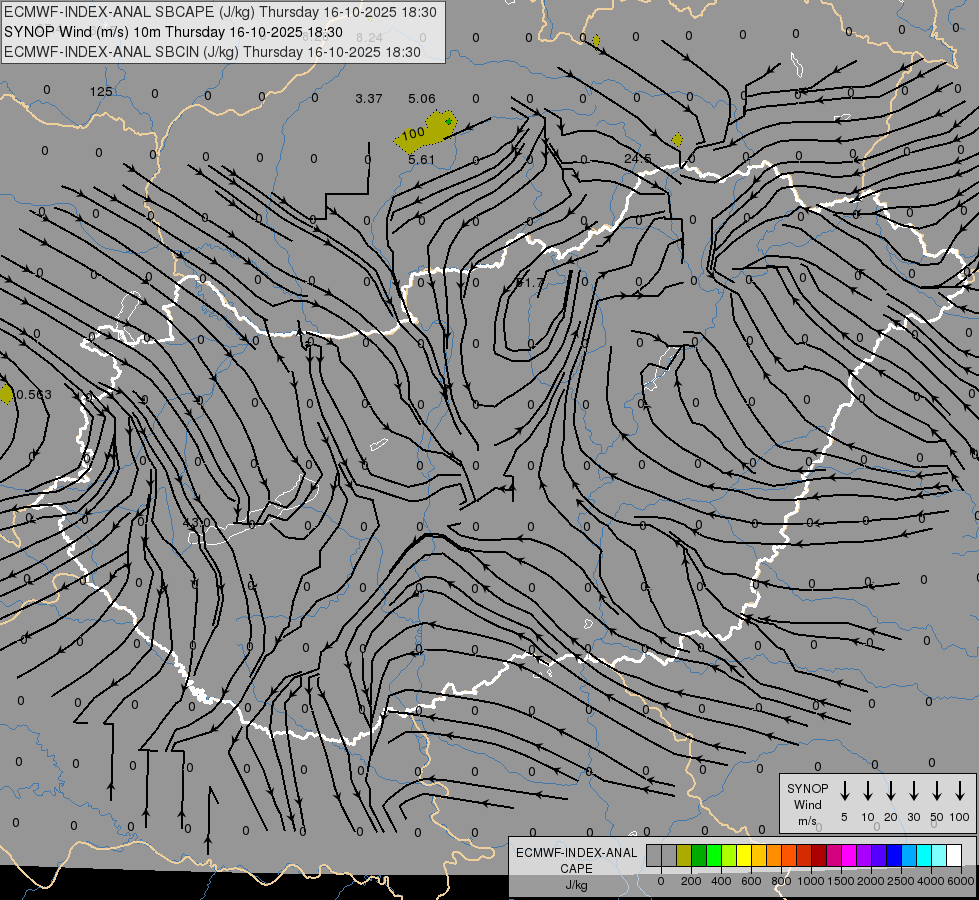Screen dimensions: 979x900
Task: Click the green dot on the 100 patch
Action: (x=448, y=121)
